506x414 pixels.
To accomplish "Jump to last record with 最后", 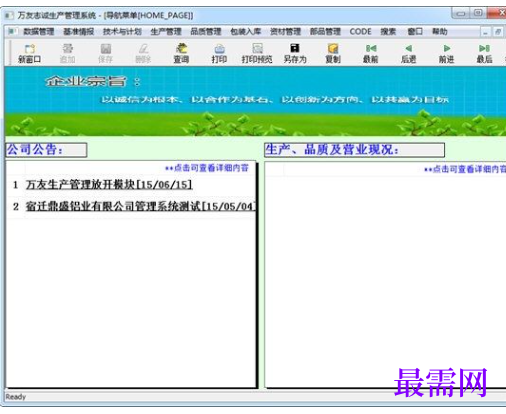I will [484, 53].
